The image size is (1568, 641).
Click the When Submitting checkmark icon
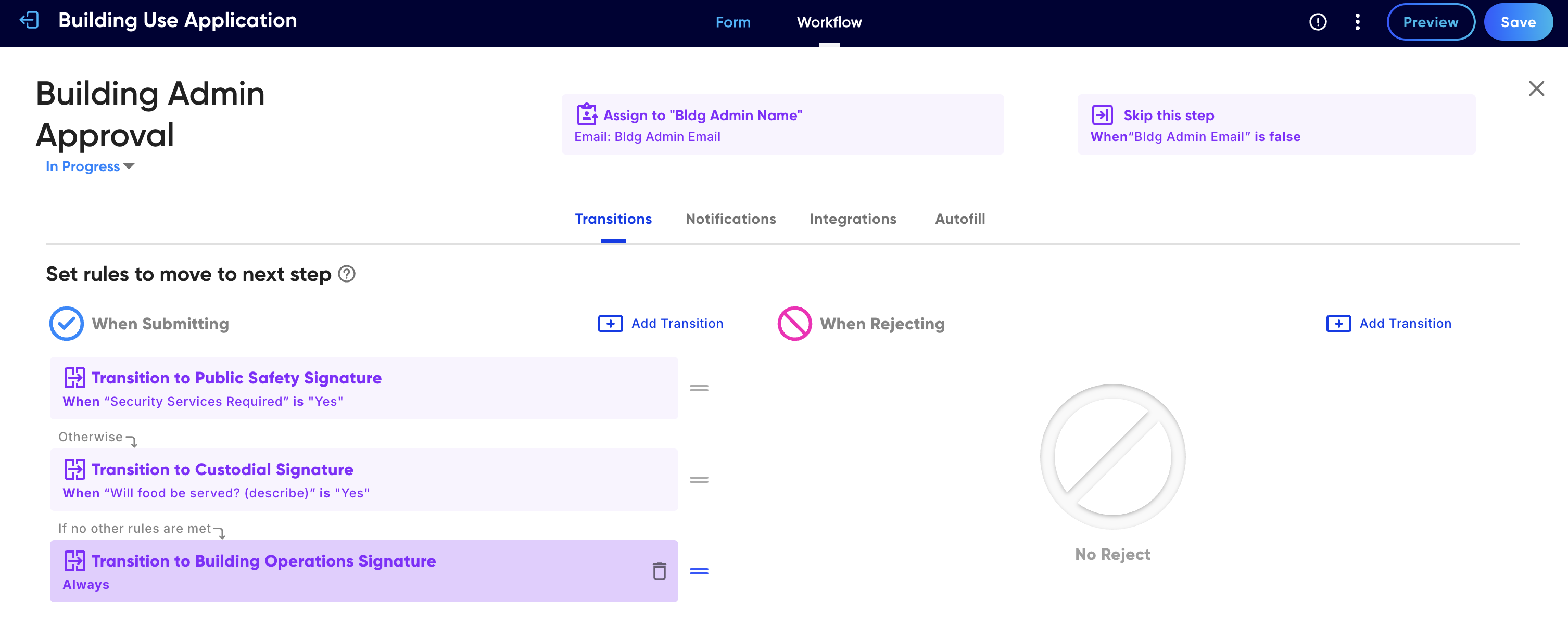click(x=66, y=324)
